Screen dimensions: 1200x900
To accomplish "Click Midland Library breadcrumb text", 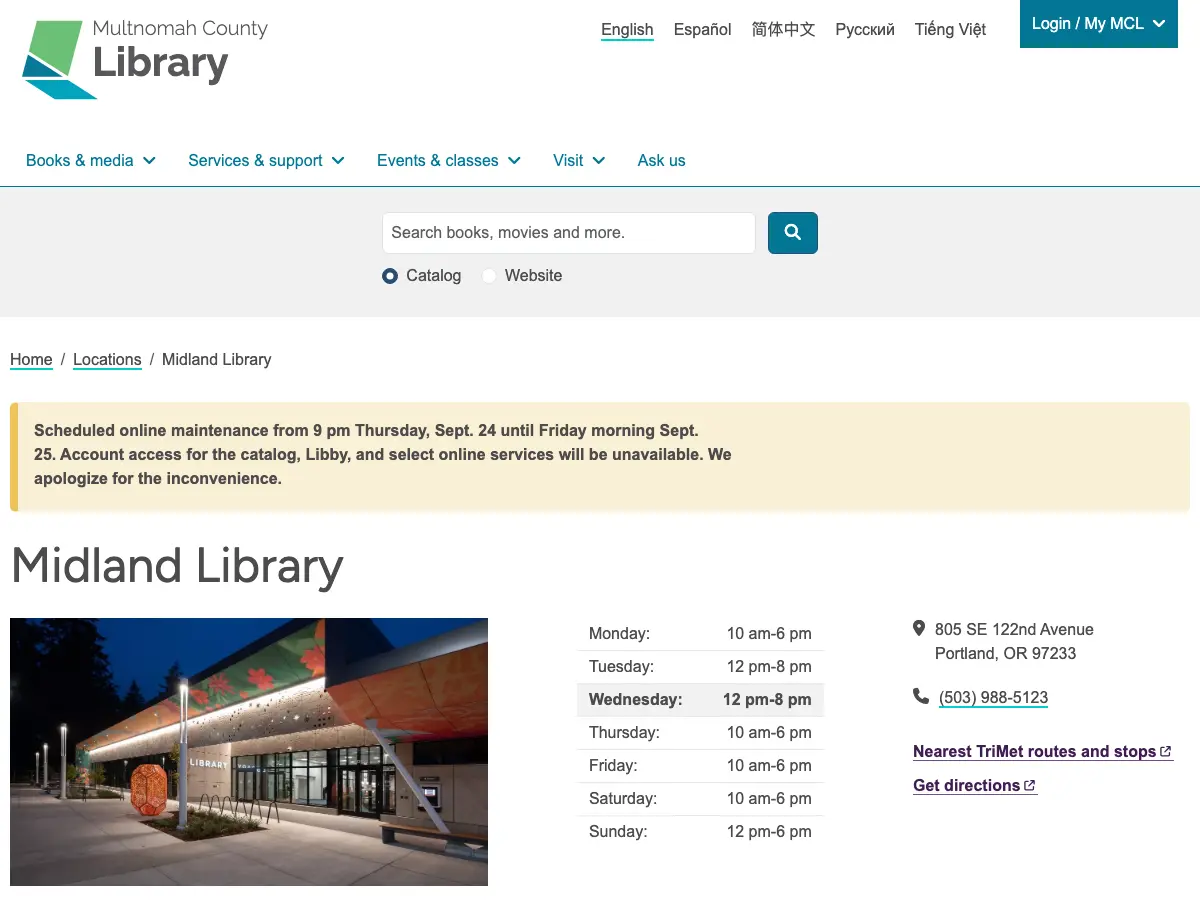I will point(217,360).
